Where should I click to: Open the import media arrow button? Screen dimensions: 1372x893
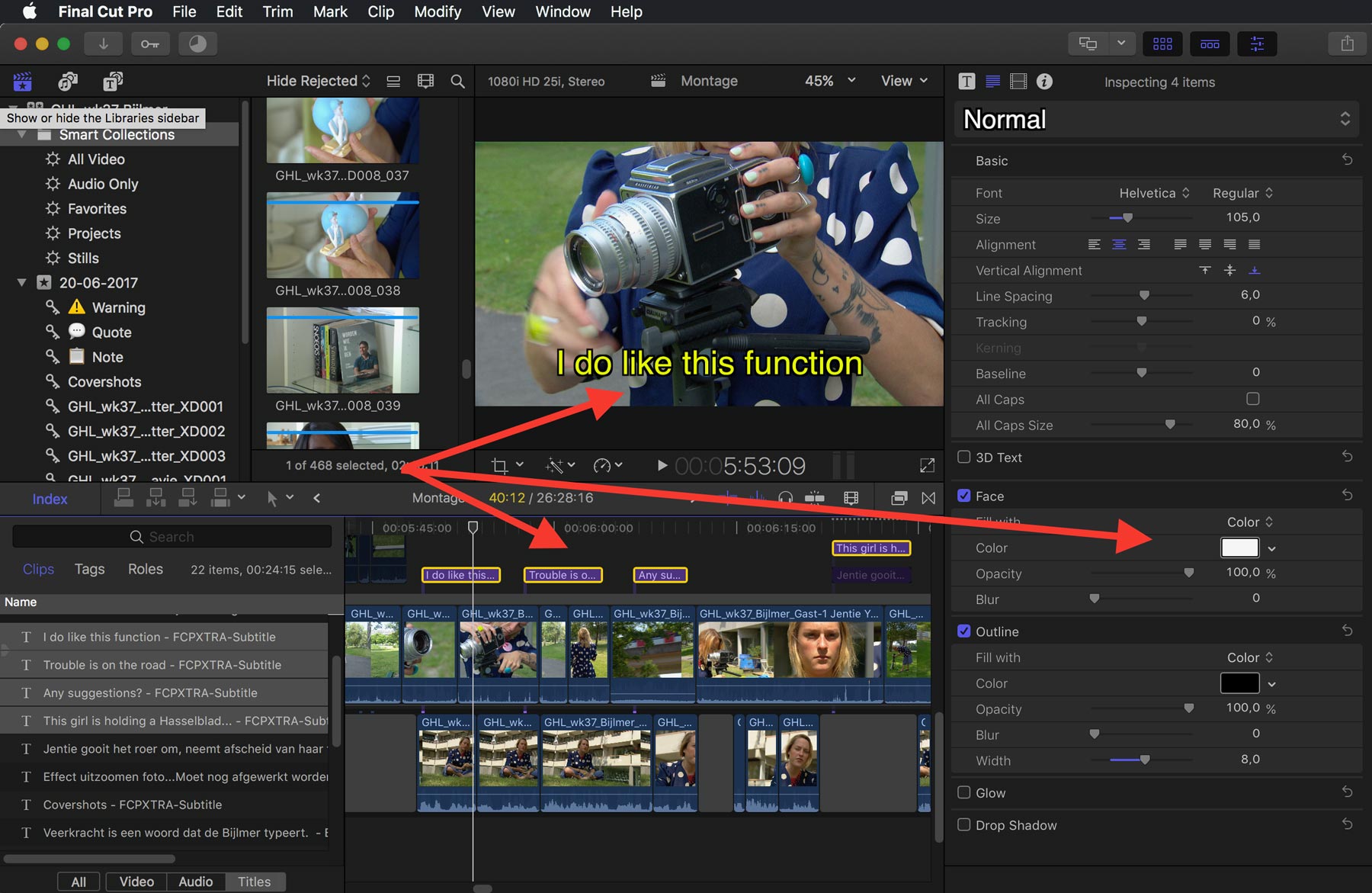[x=103, y=43]
